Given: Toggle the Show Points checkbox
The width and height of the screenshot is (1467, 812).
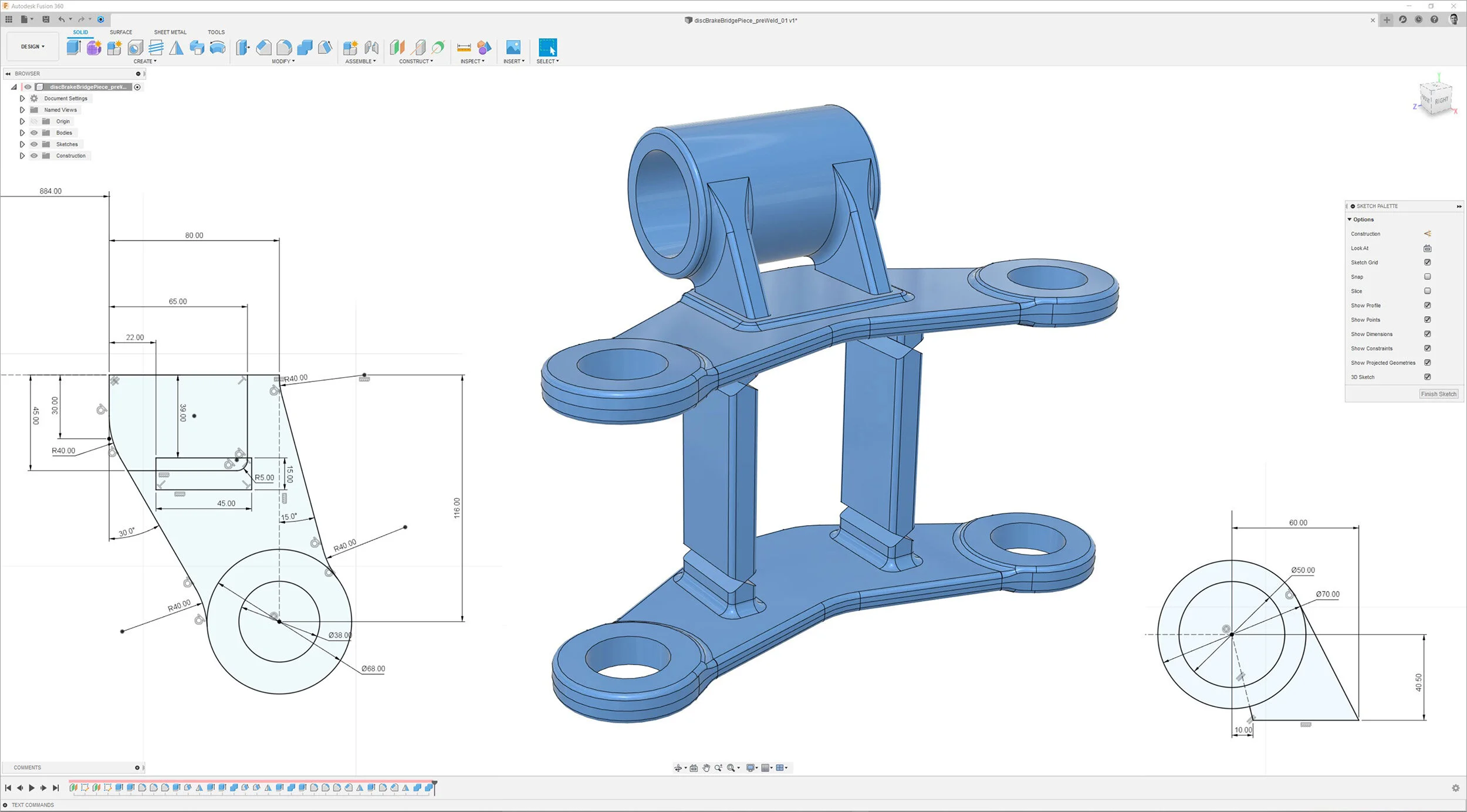Looking at the screenshot, I should pyautogui.click(x=1428, y=320).
